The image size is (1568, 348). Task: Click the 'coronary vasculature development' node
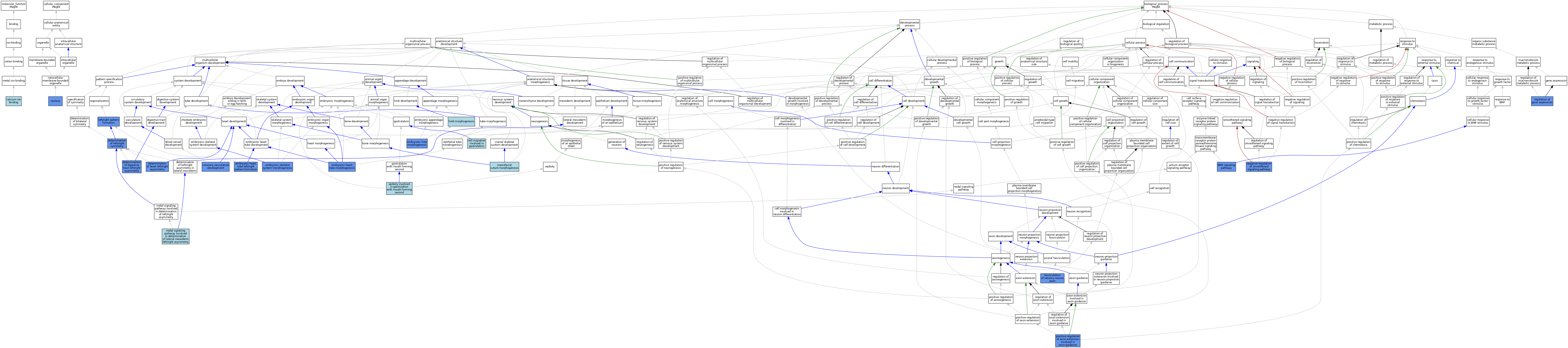point(215,166)
